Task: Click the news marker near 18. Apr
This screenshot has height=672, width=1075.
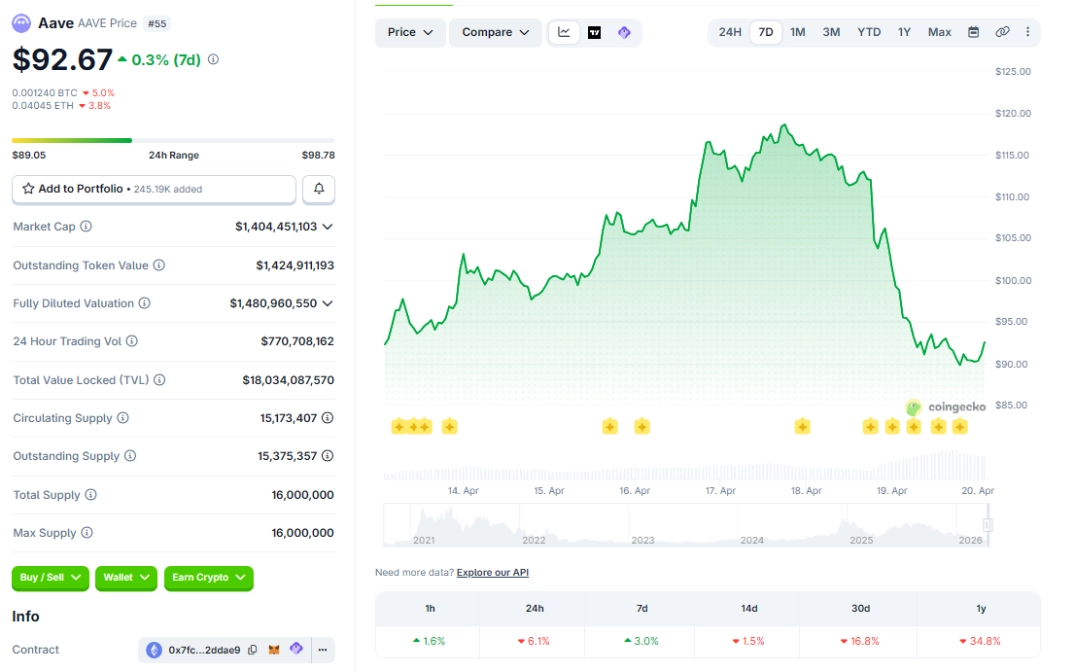Action: (802, 427)
